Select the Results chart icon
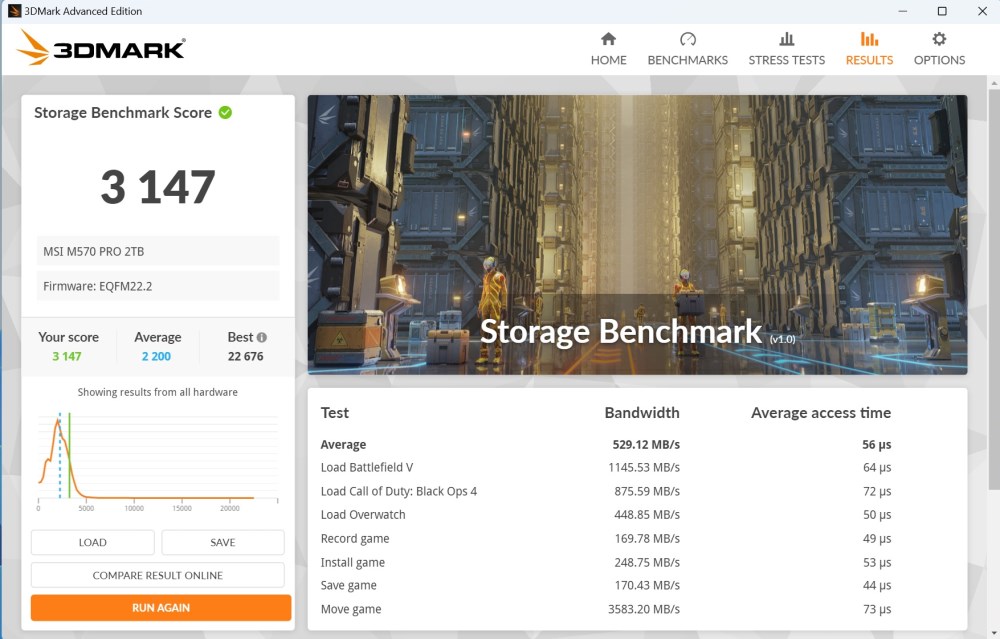The width and height of the screenshot is (1000, 639). tap(869, 39)
